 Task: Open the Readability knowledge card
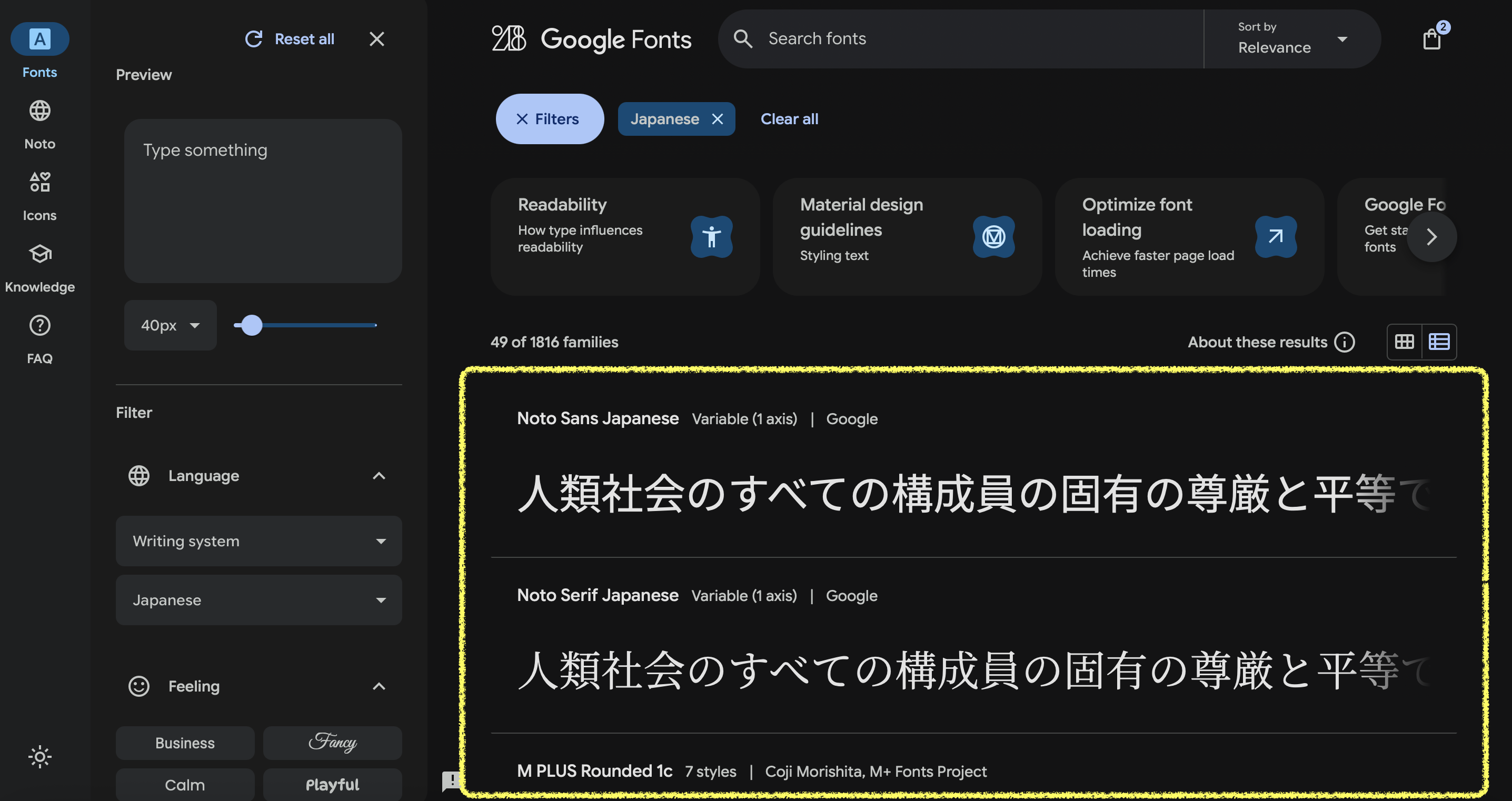click(625, 236)
